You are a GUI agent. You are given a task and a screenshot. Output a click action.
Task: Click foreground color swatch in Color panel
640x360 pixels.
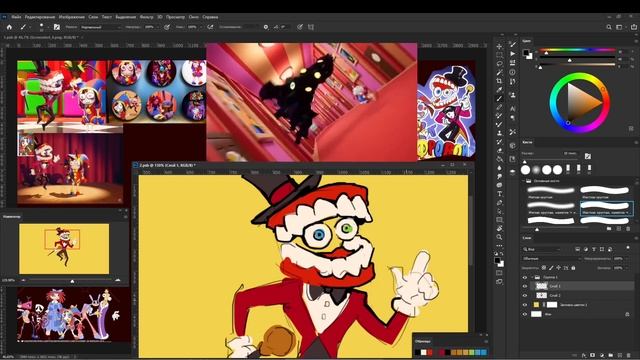pos(526,53)
